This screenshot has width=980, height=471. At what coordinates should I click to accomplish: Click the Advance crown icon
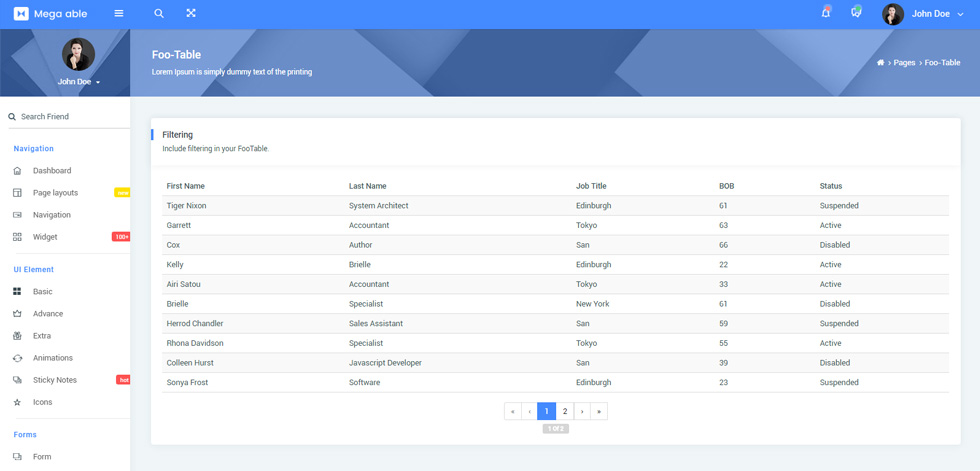point(18,314)
